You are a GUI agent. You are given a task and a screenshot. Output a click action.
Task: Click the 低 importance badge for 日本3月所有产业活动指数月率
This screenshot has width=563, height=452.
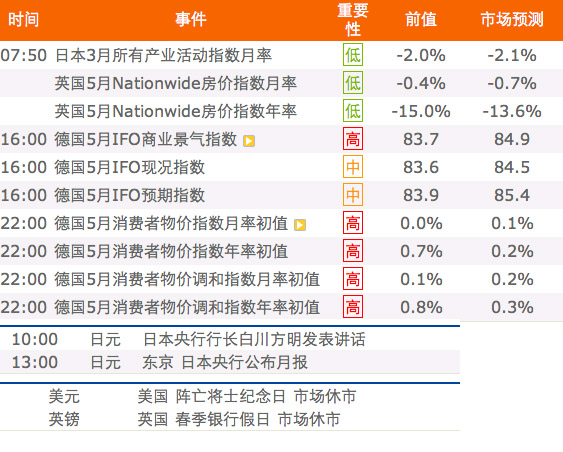(x=353, y=55)
